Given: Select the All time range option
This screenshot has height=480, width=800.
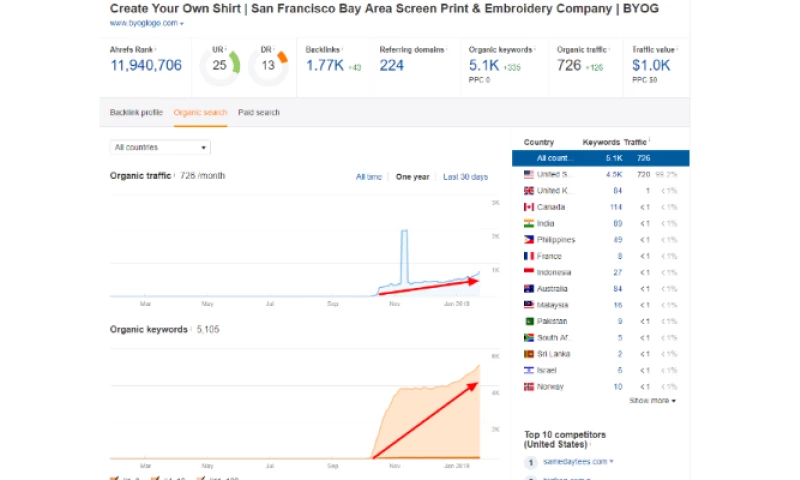Looking at the screenshot, I should click(x=368, y=177).
